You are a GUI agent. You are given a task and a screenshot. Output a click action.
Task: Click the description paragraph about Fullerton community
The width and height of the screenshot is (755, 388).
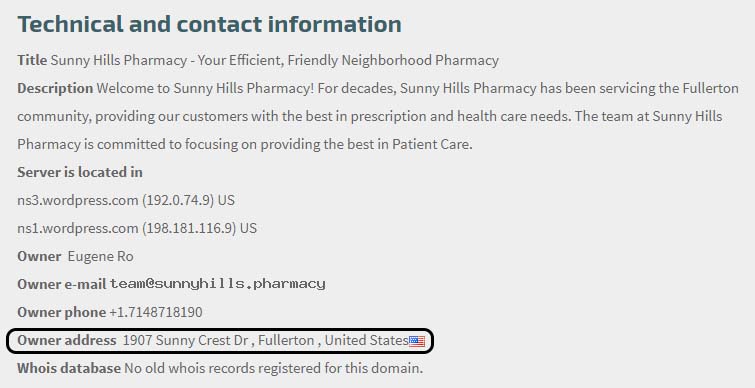click(x=378, y=116)
